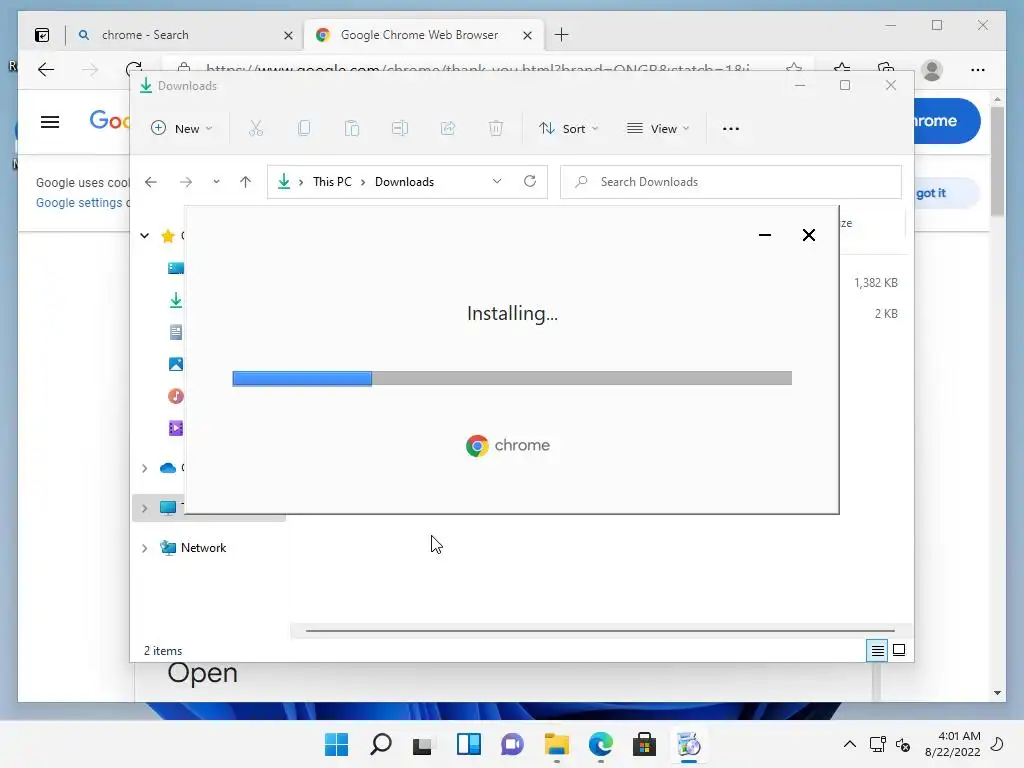Select the Documents icon in sidebar
The image size is (1024, 768).
click(176, 332)
